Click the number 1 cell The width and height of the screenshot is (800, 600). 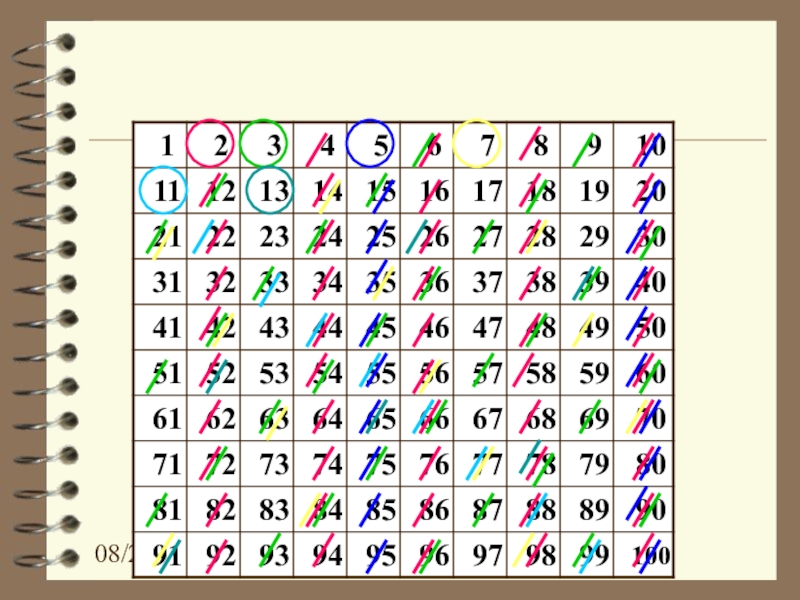(x=160, y=145)
